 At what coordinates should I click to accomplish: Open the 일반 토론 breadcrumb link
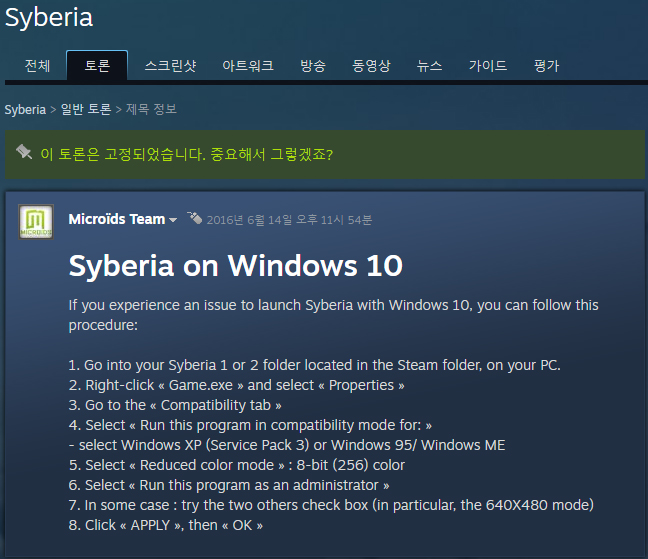point(86,109)
